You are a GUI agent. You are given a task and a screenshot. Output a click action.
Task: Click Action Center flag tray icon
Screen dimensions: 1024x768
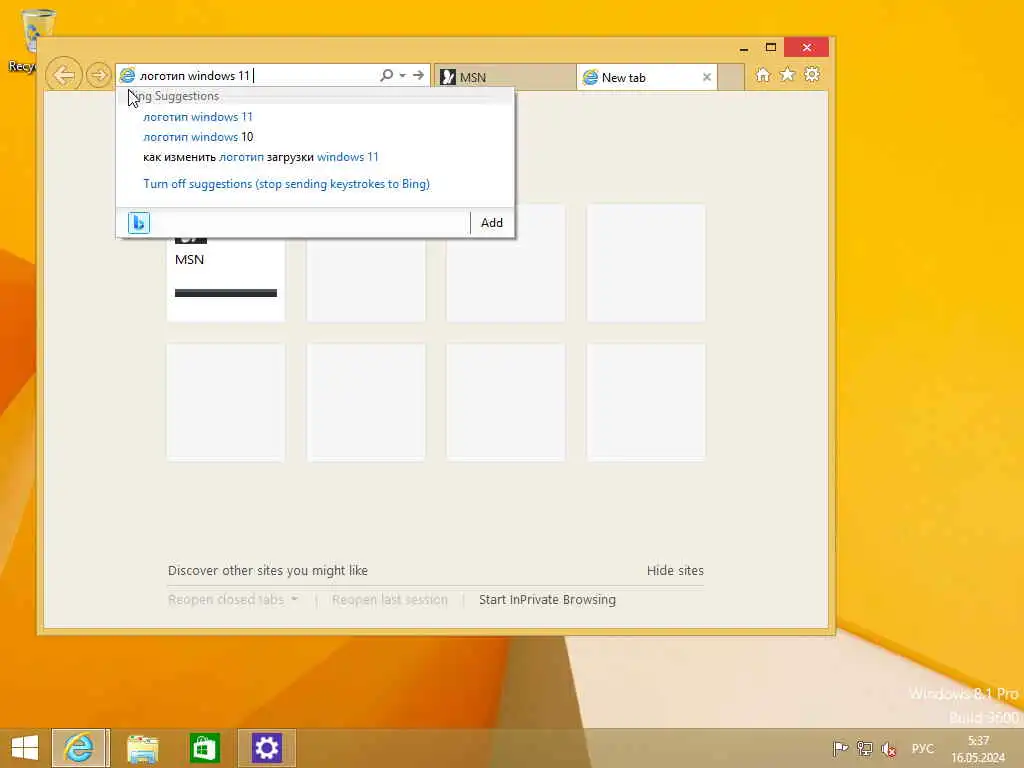(x=840, y=748)
